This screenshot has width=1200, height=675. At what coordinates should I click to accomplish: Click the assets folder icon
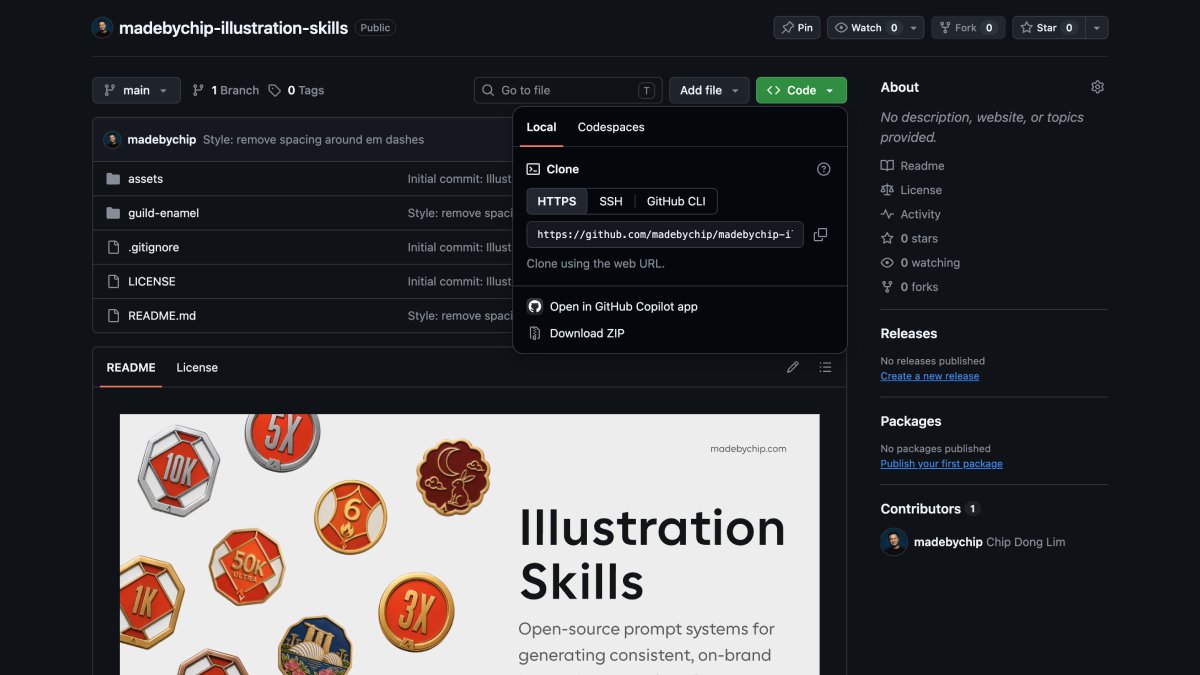tap(113, 179)
